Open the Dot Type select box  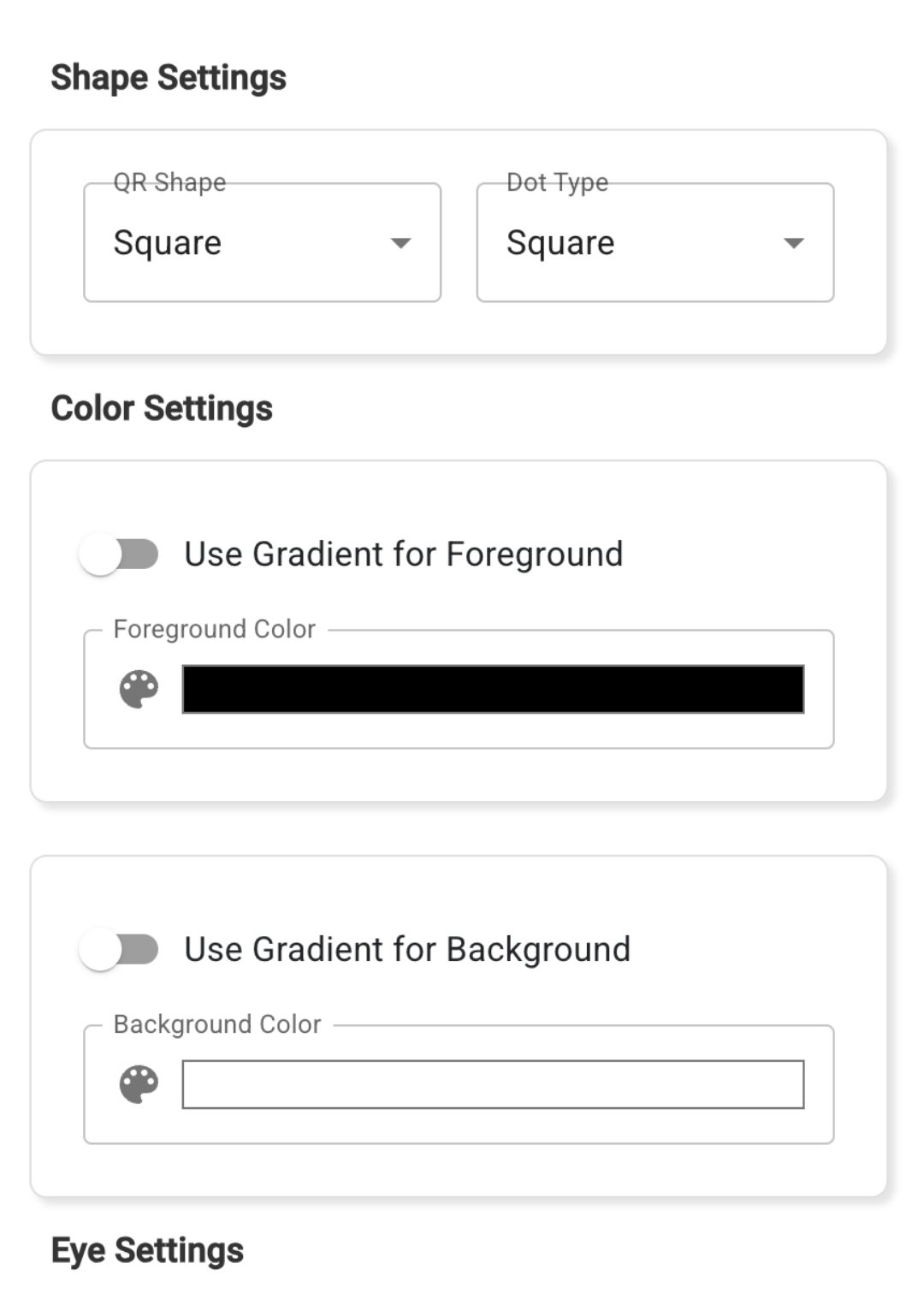[x=654, y=243]
